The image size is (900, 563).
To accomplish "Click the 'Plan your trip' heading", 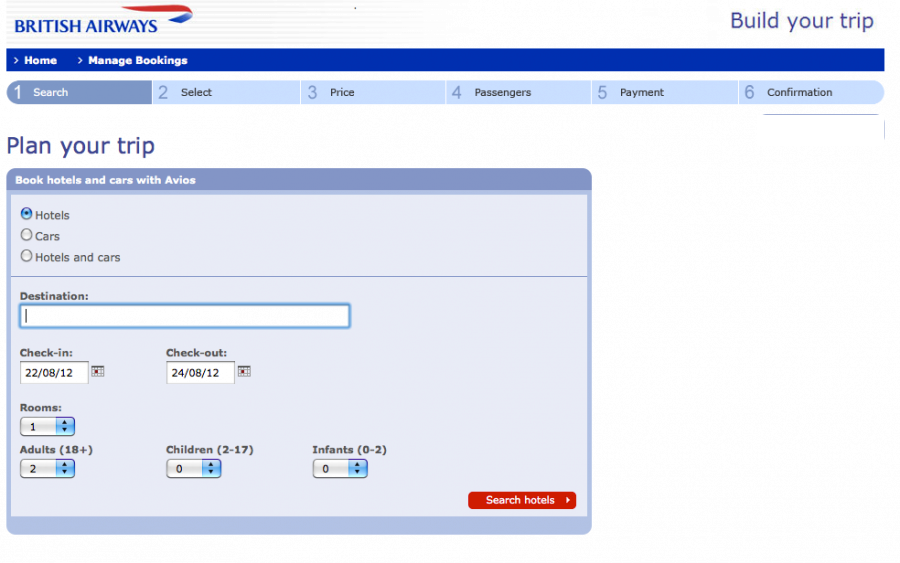I will pos(81,146).
